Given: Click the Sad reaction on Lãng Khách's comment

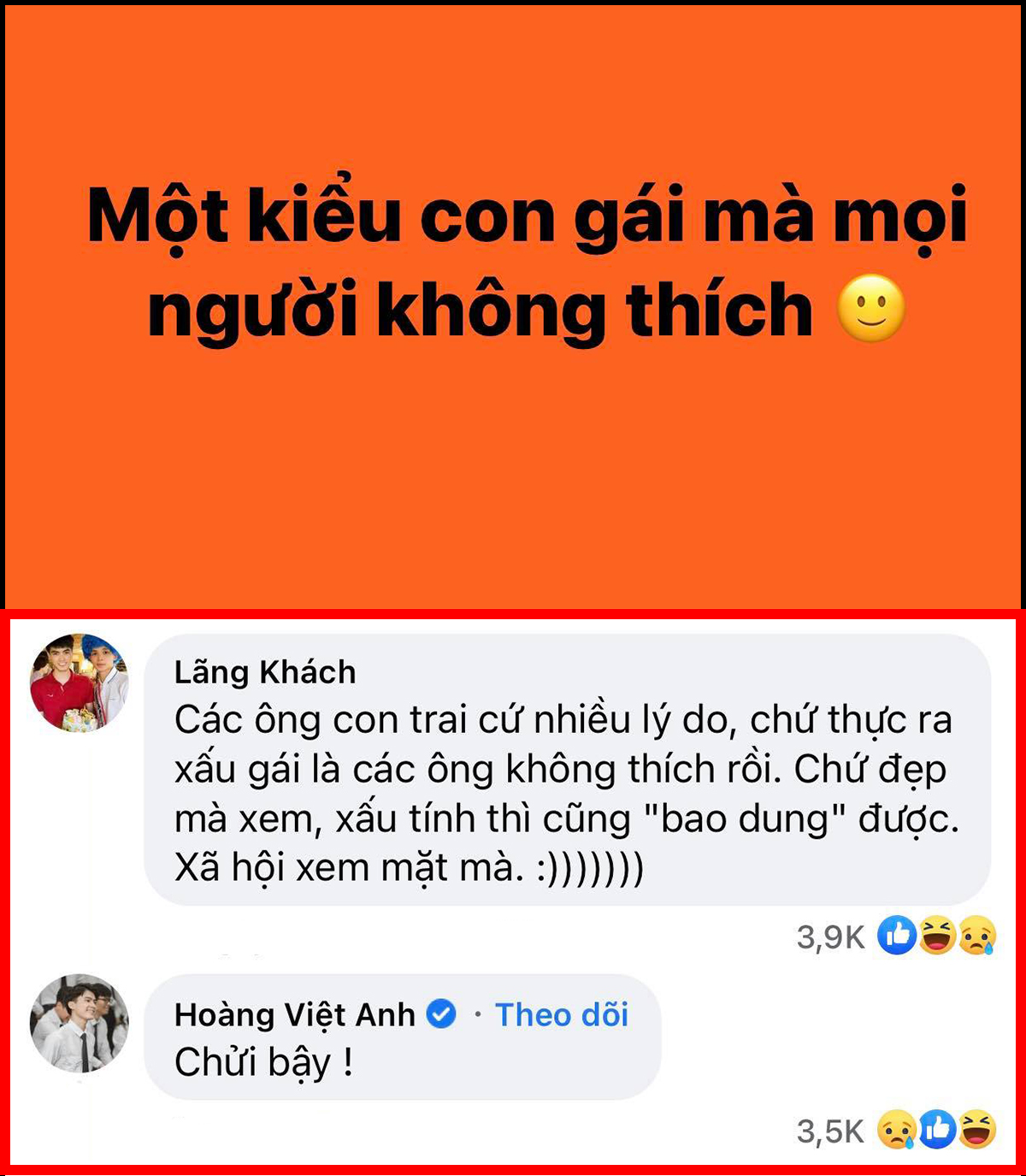Looking at the screenshot, I should tap(977, 935).
